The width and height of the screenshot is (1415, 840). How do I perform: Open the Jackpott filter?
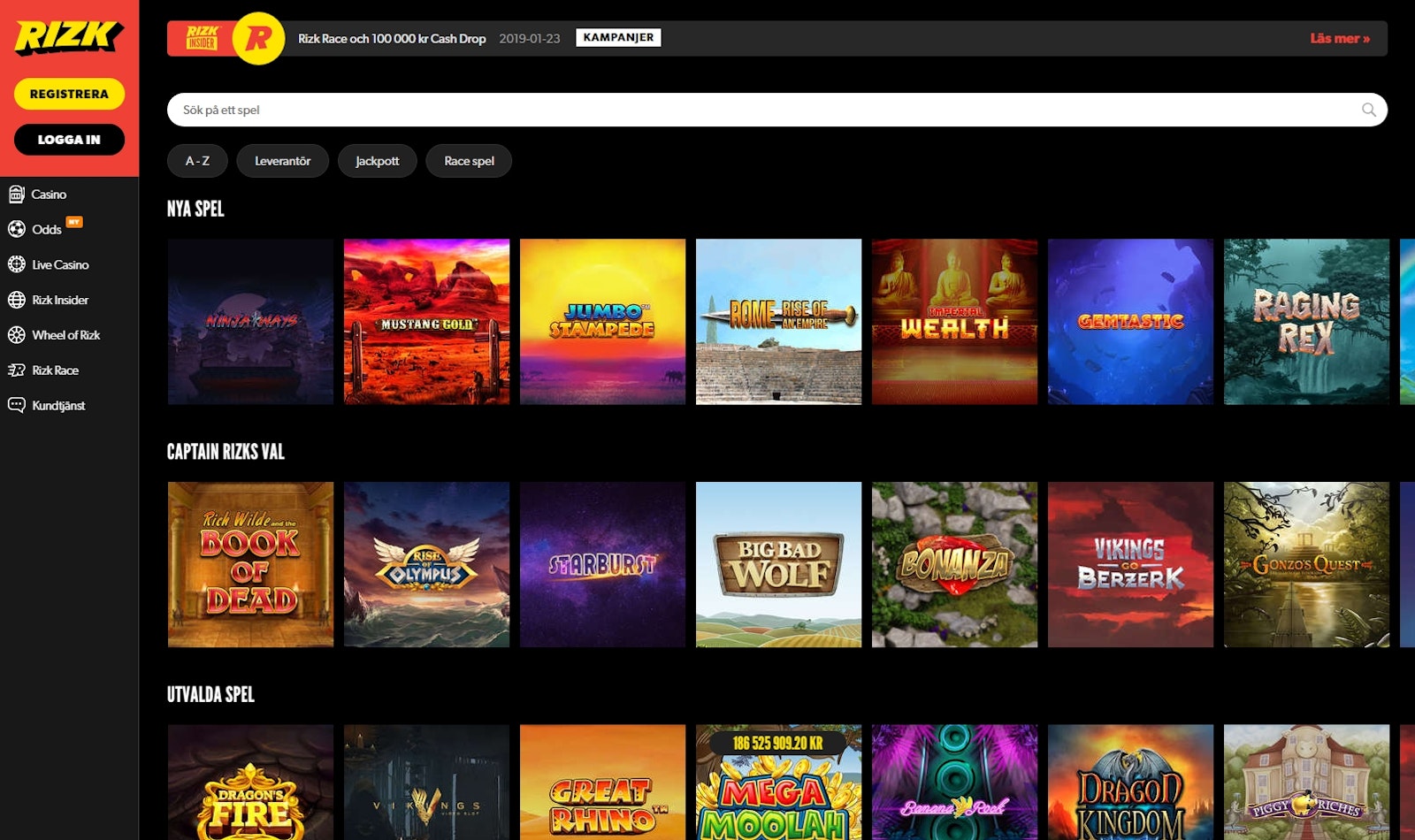[378, 161]
